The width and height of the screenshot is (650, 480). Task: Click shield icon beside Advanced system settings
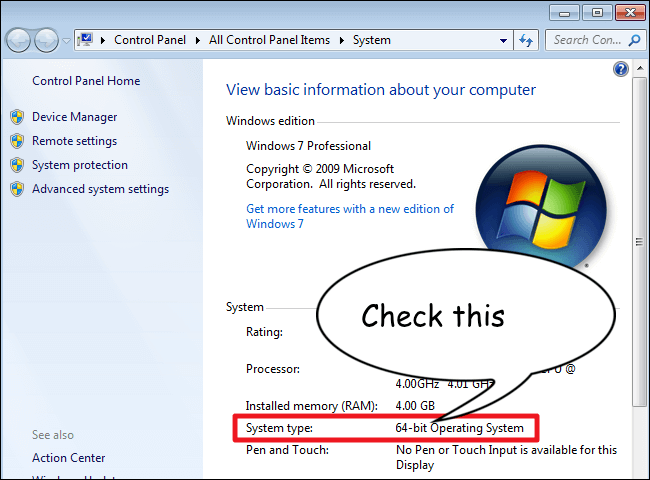tap(17, 189)
